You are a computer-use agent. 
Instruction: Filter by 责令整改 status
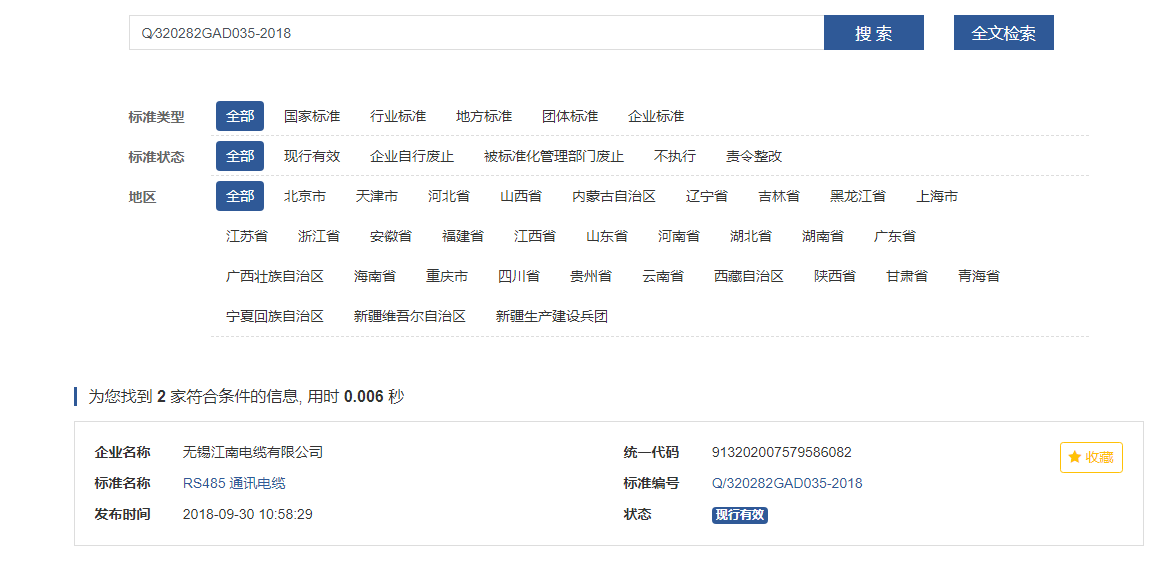pos(754,156)
